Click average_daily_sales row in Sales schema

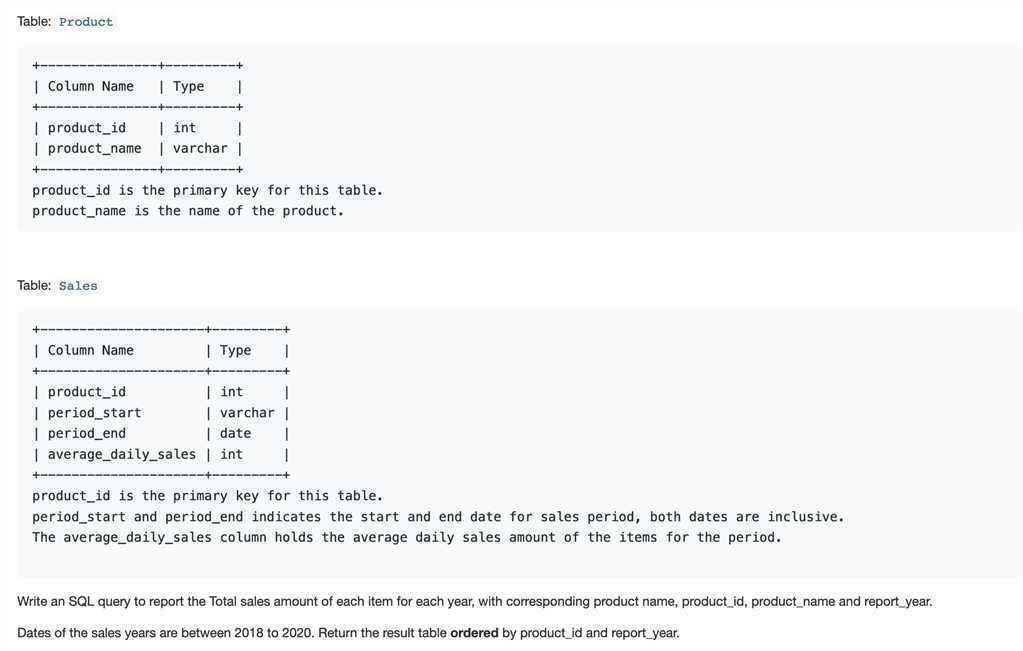point(161,455)
